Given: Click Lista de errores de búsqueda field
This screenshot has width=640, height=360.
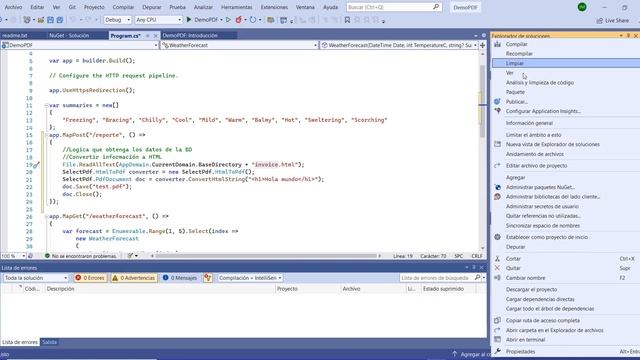Looking at the screenshot, I should coord(436,278).
